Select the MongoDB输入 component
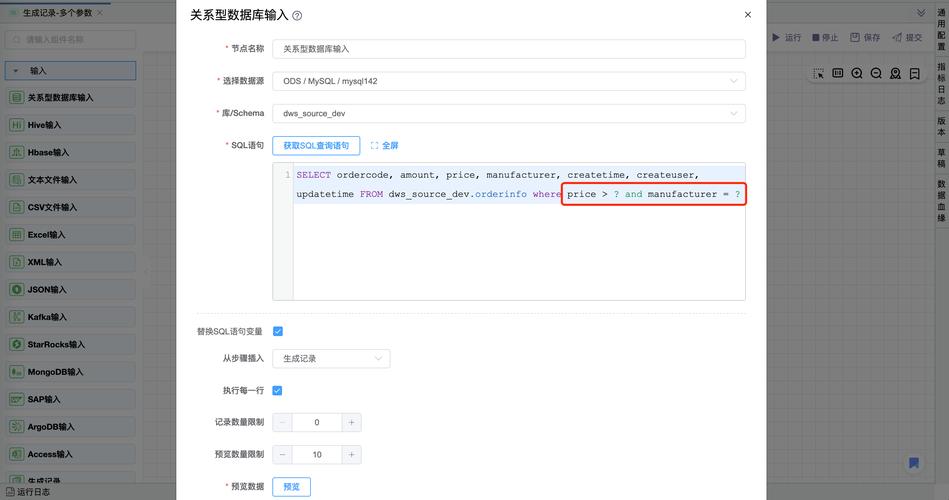 point(71,372)
